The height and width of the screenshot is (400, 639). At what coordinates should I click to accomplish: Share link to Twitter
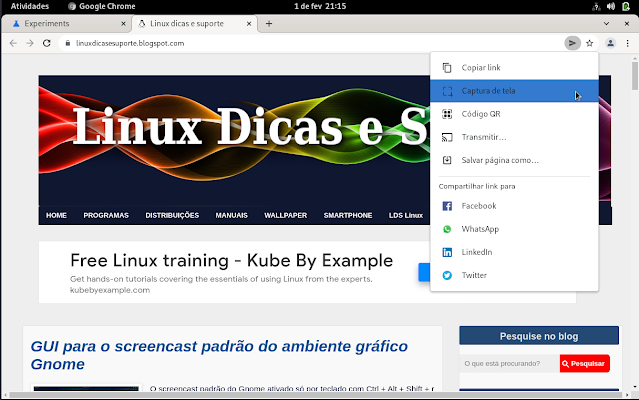pos(514,276)
